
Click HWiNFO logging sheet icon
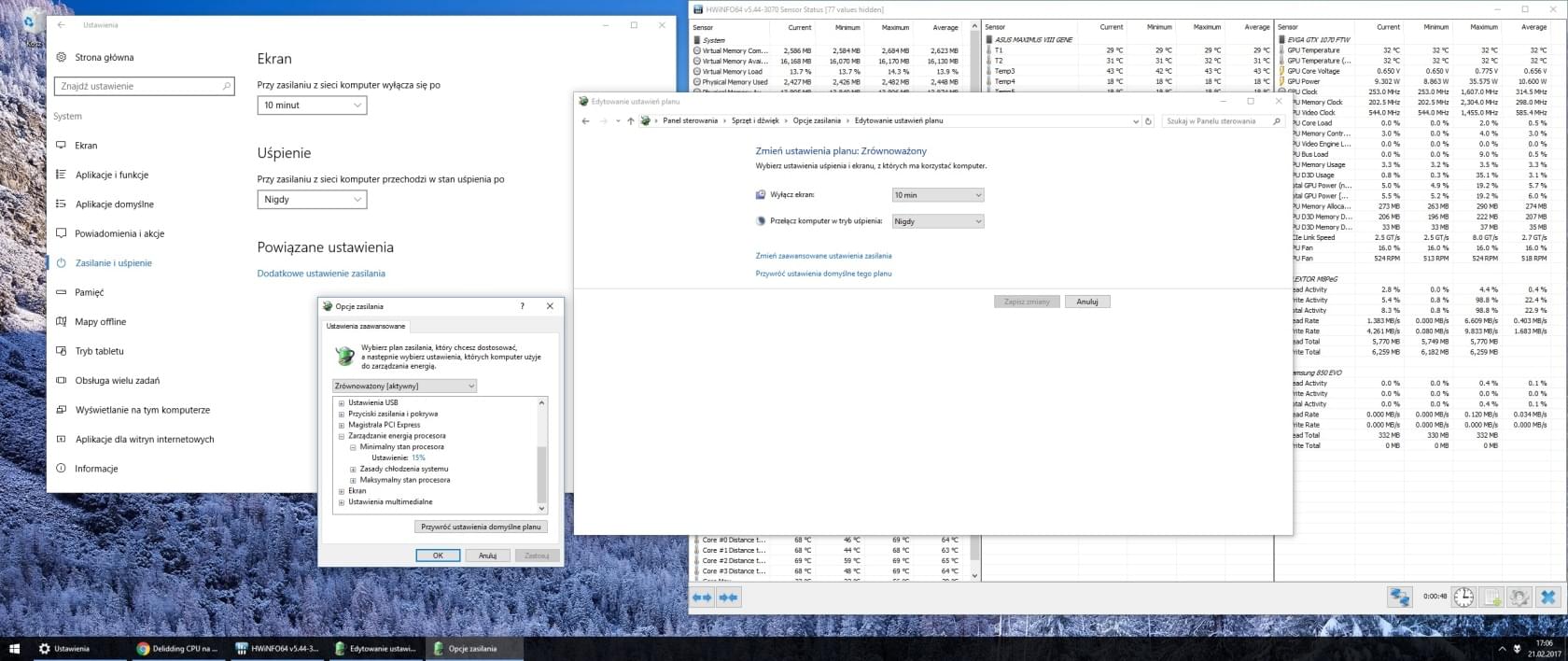click(x=1491, y=598)
